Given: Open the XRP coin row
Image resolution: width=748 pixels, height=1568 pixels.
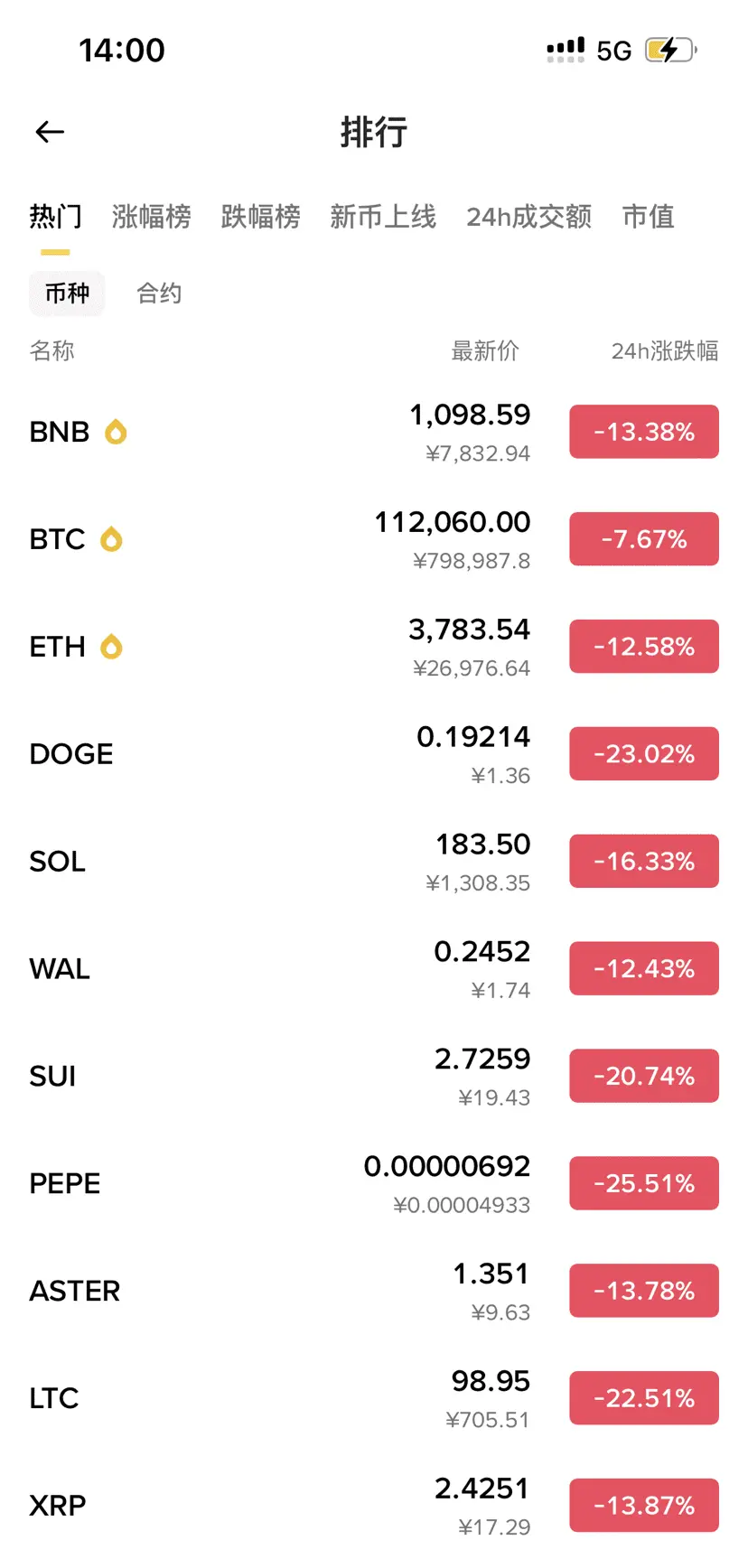Looking at the screenshot, I should point(374,1506).
